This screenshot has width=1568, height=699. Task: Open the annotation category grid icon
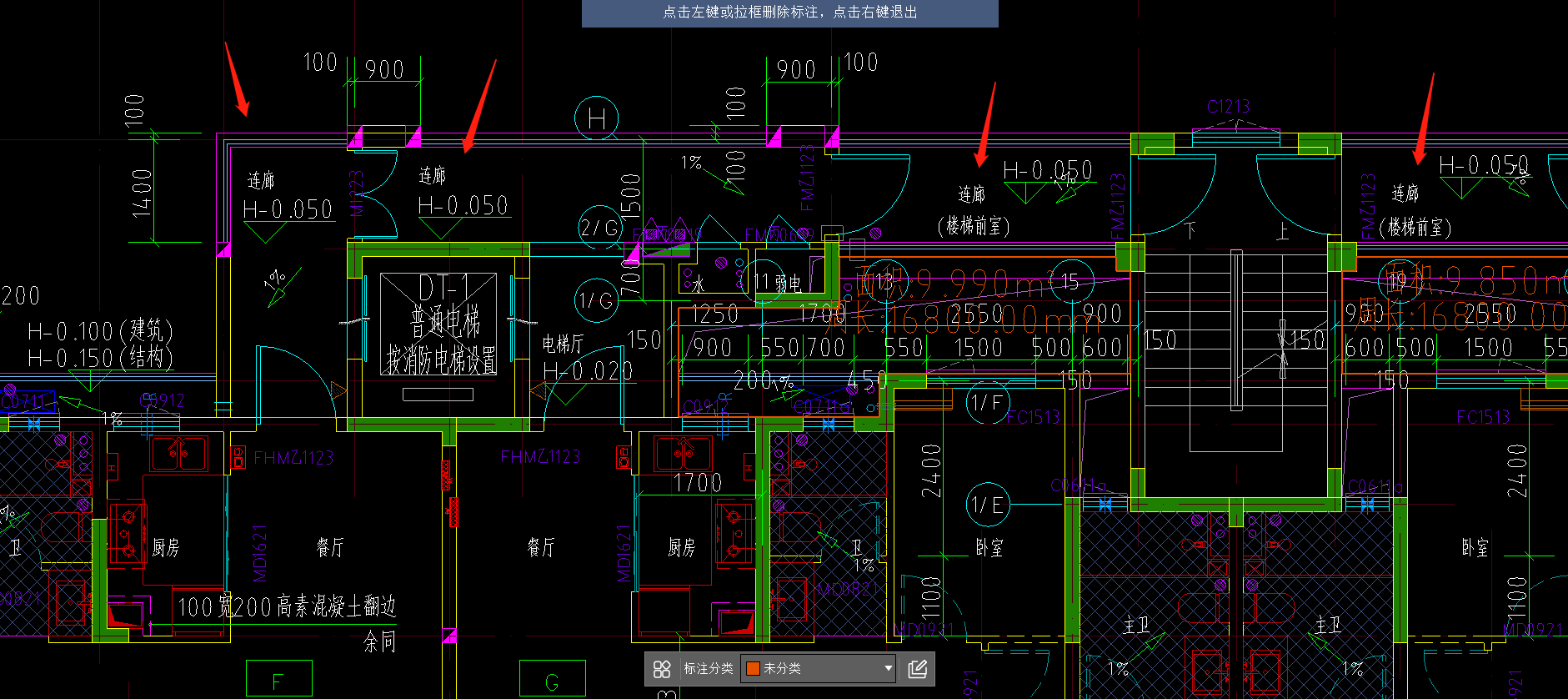pyautogui.click(x=662, y=669)
